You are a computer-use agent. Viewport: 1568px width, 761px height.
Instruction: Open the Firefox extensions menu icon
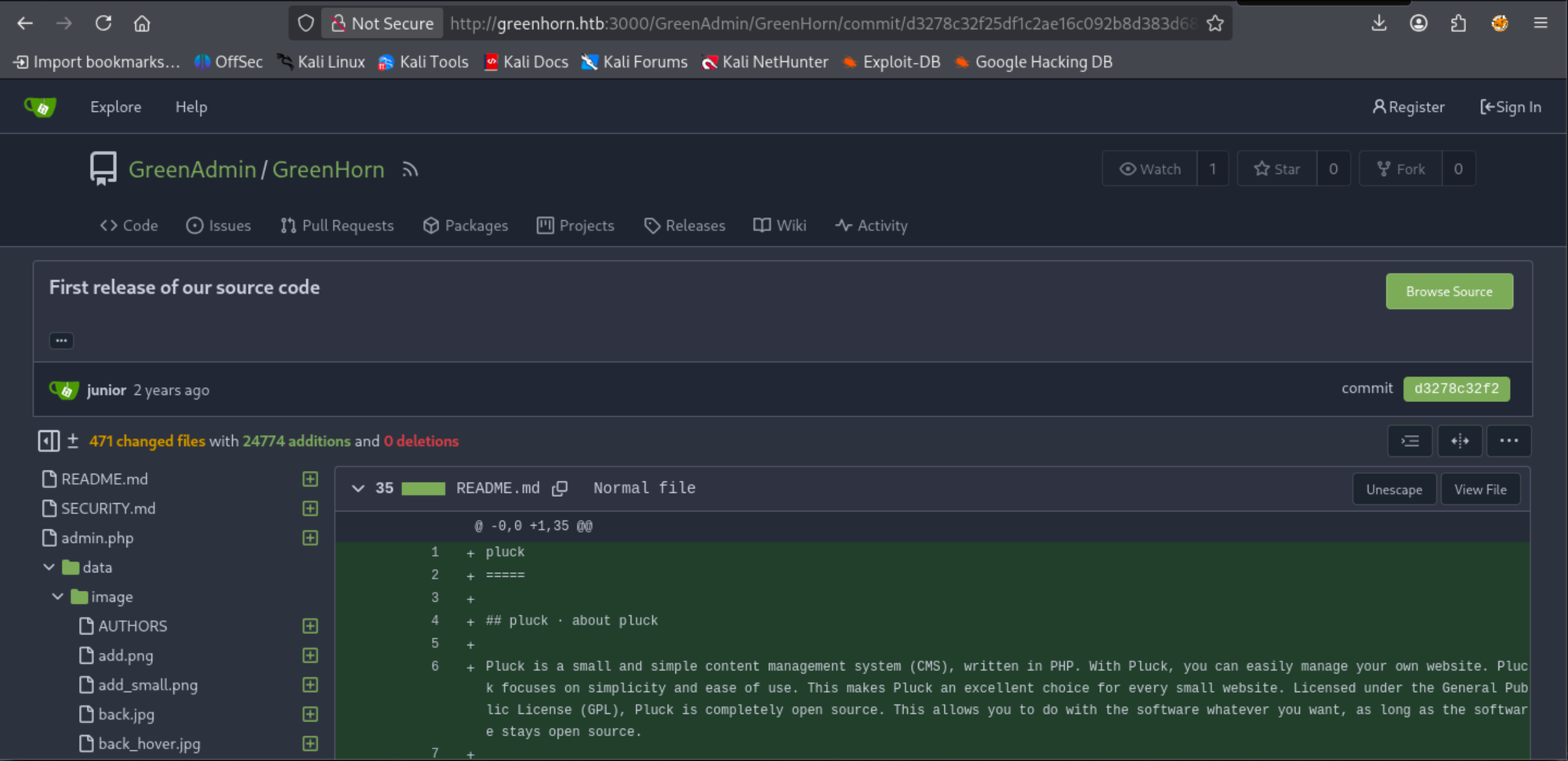(x=1458, y=24)
